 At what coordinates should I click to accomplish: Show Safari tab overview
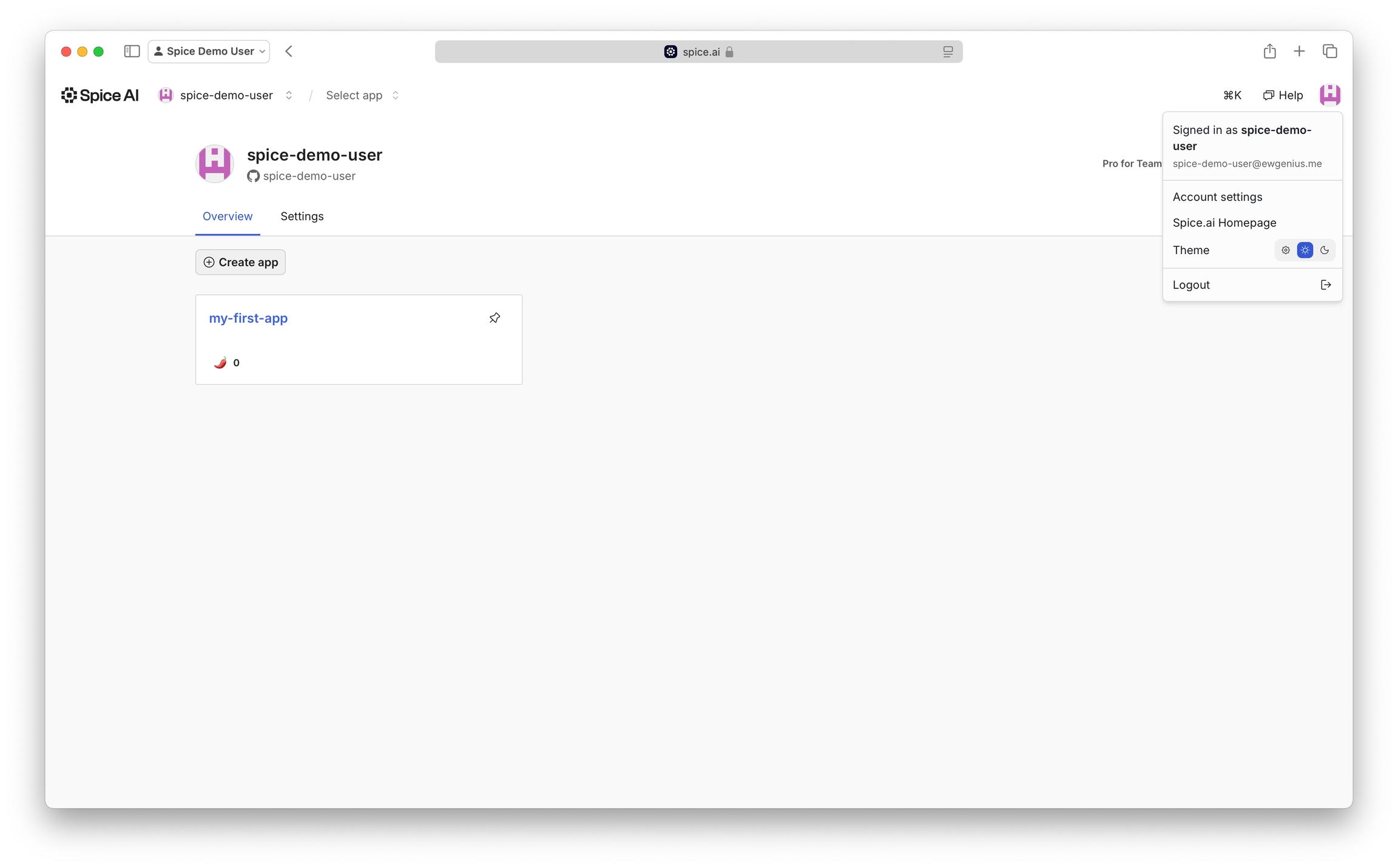point(1329,52)
